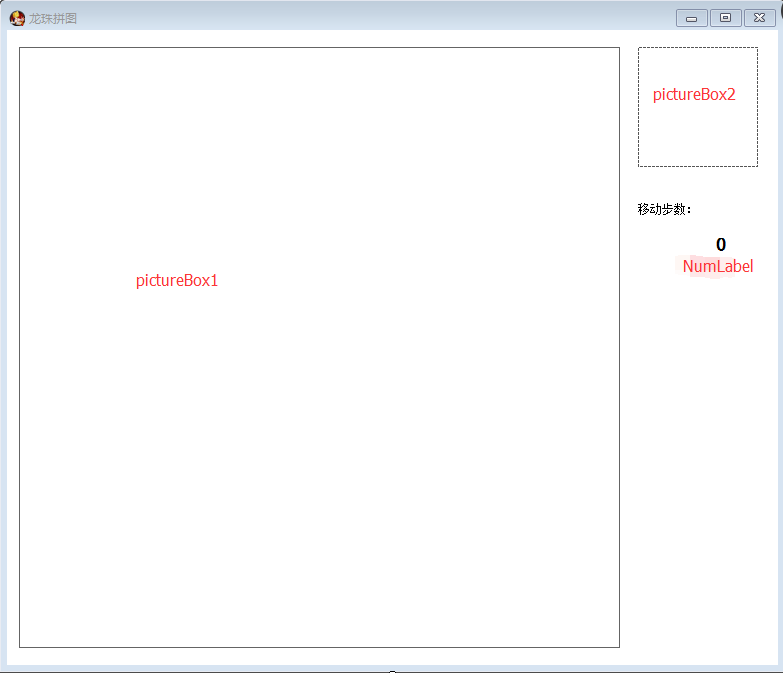Click the Dragon Ball app icon in title bar

[x=17, y=18]
